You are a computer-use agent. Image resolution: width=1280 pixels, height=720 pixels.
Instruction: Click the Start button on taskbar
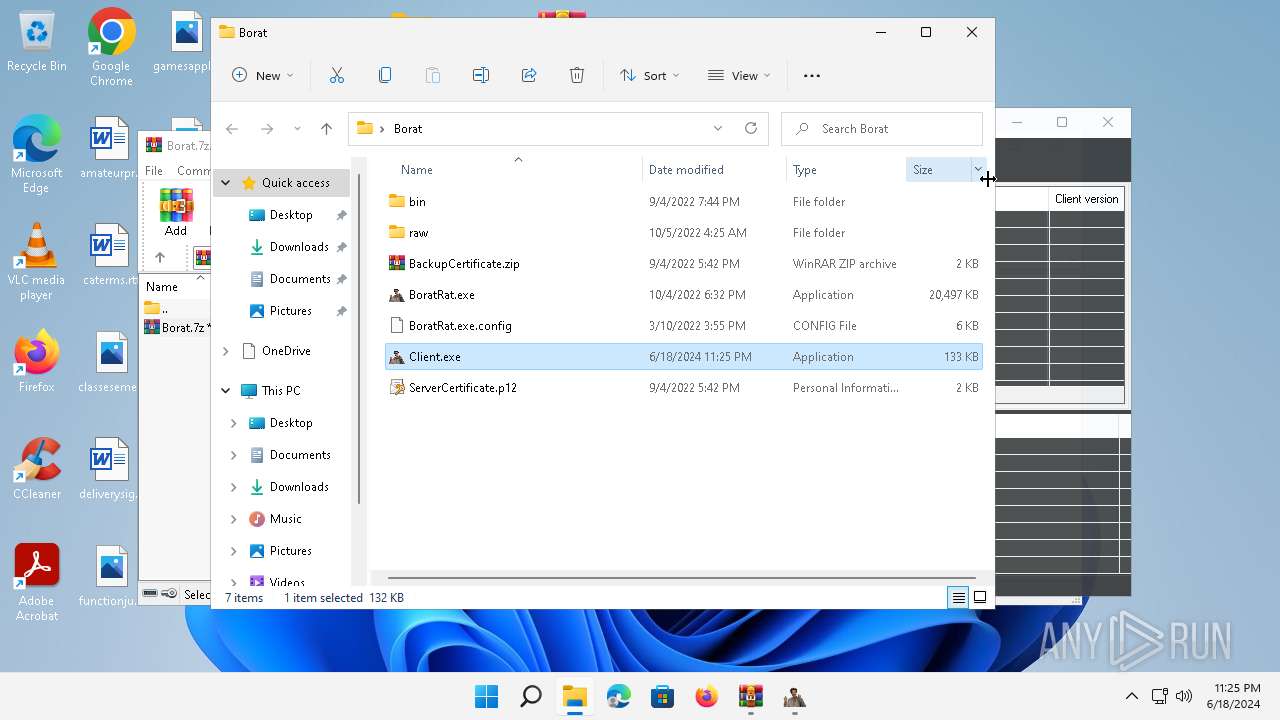click(487, 696)
